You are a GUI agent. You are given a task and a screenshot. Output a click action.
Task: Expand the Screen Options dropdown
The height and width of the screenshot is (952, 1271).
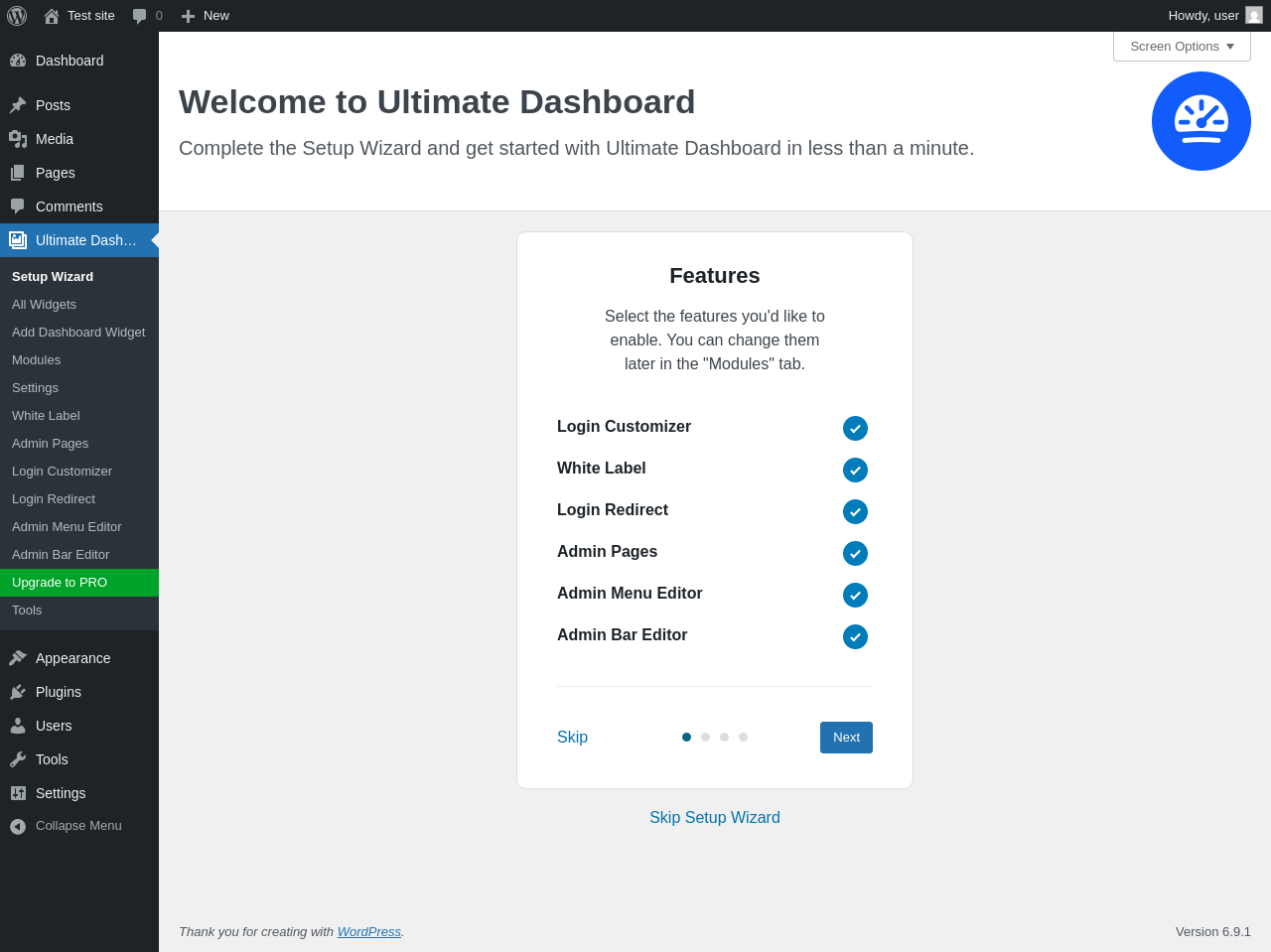pyautogui.click(x=1182, y=47)
